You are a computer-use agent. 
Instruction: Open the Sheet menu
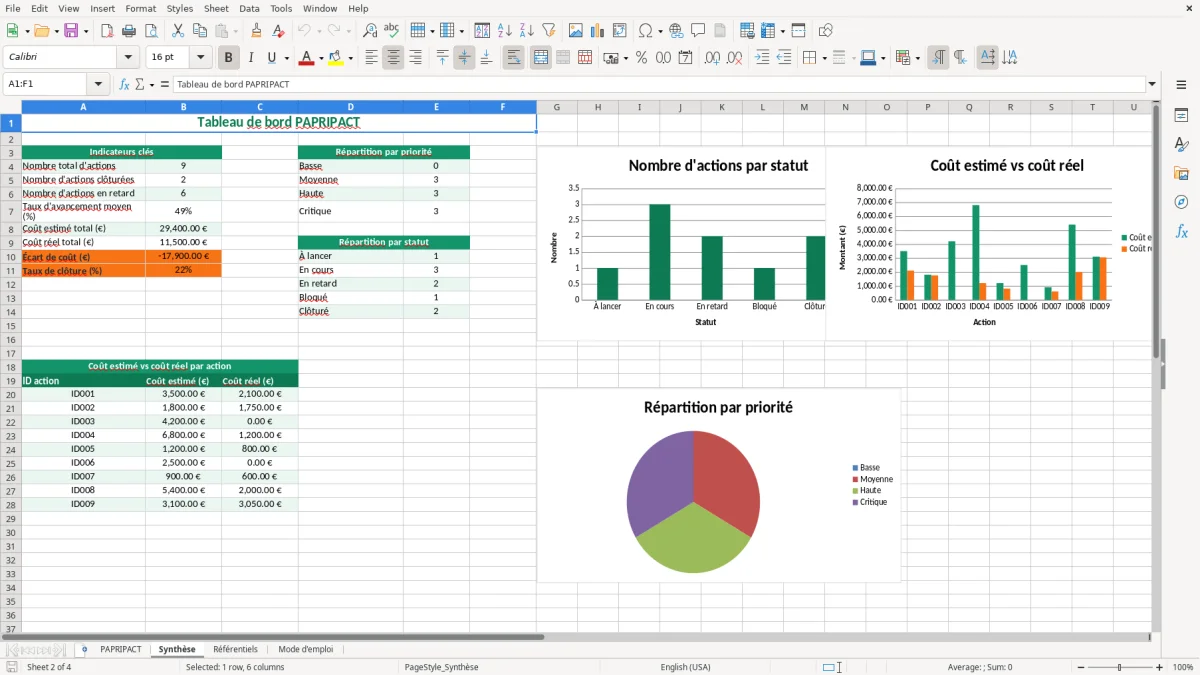(x=216, y=8)
